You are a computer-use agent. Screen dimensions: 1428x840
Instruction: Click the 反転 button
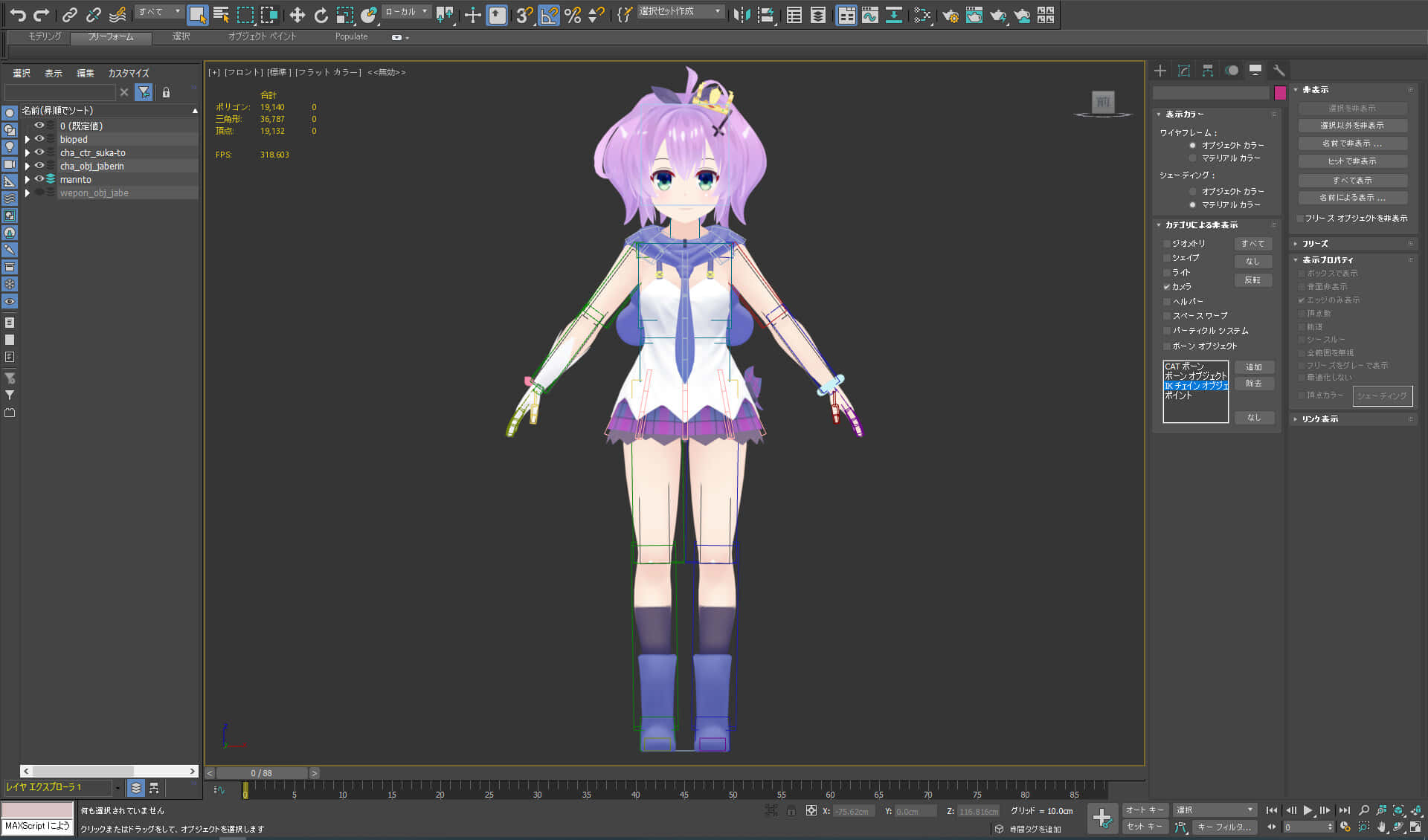point(1253,280)
